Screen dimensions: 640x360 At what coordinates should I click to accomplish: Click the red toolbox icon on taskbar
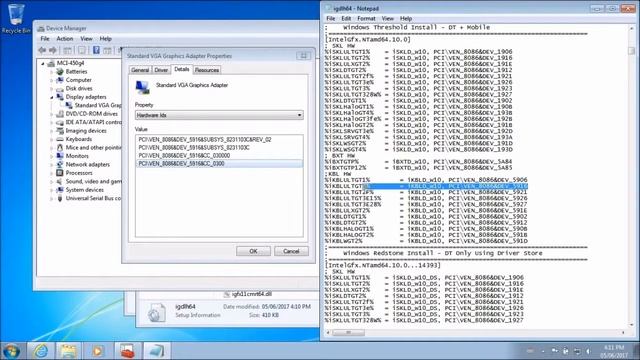(x=127, y=351)
